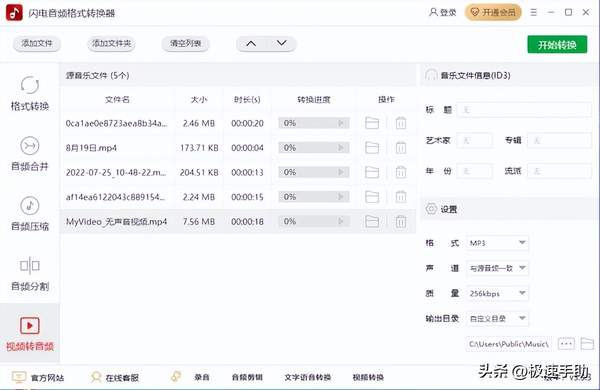
Task: Click the 时长(s) duration column header
Action: [247, 100]
